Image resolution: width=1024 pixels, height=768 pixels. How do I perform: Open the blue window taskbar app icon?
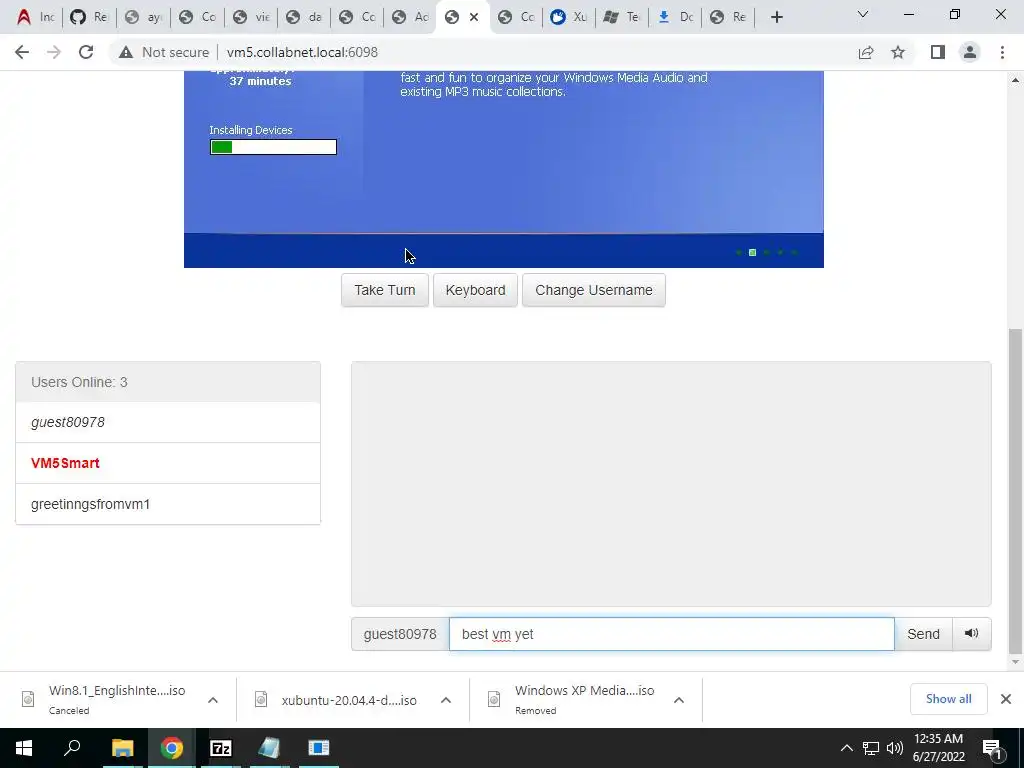(319, 748)
